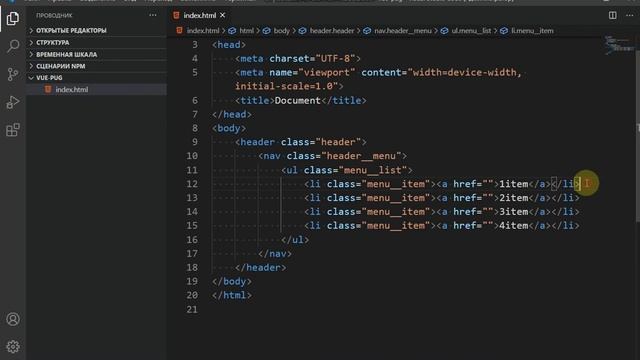Click closing </nav> tag on line 17

(275, 253)
